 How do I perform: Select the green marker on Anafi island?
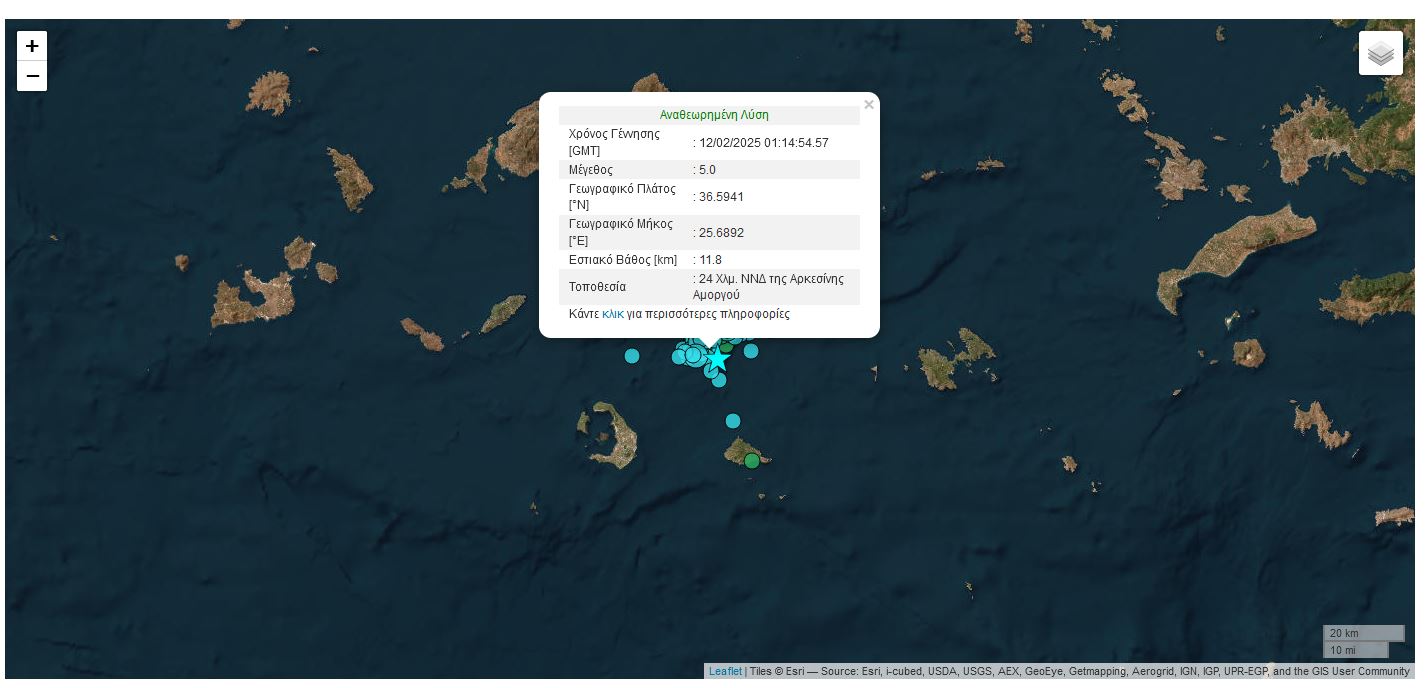click(x=752, y=460)
